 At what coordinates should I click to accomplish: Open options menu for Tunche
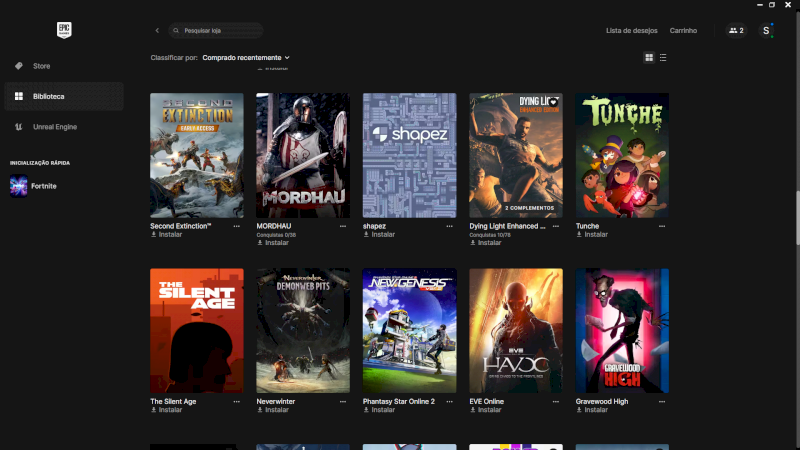click(662, 226)
